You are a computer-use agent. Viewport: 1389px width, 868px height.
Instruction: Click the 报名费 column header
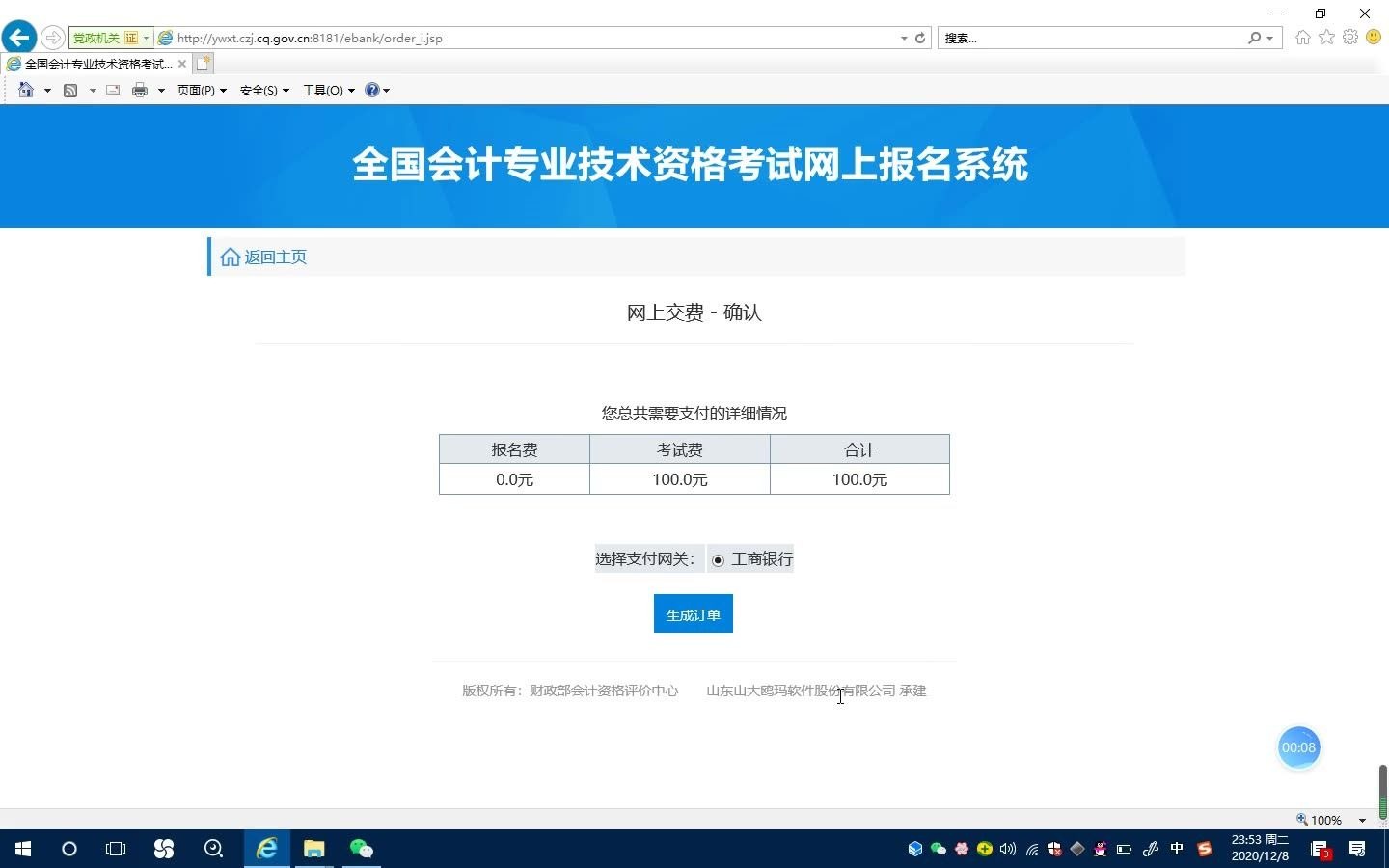point(514,449)
